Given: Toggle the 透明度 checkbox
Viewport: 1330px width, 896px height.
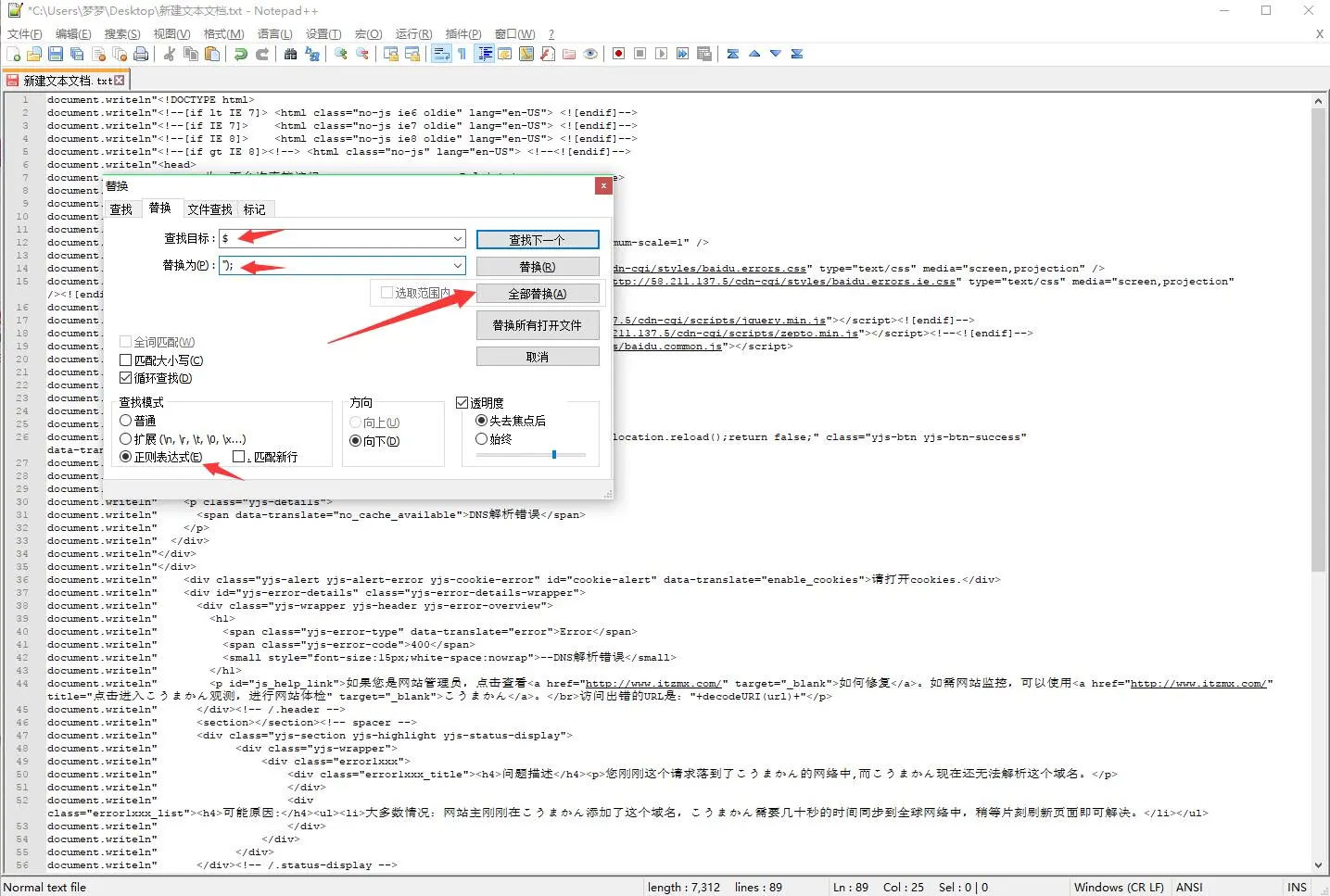Looking at the screenshot, I should pyautogui.click(x=462, y=402).
